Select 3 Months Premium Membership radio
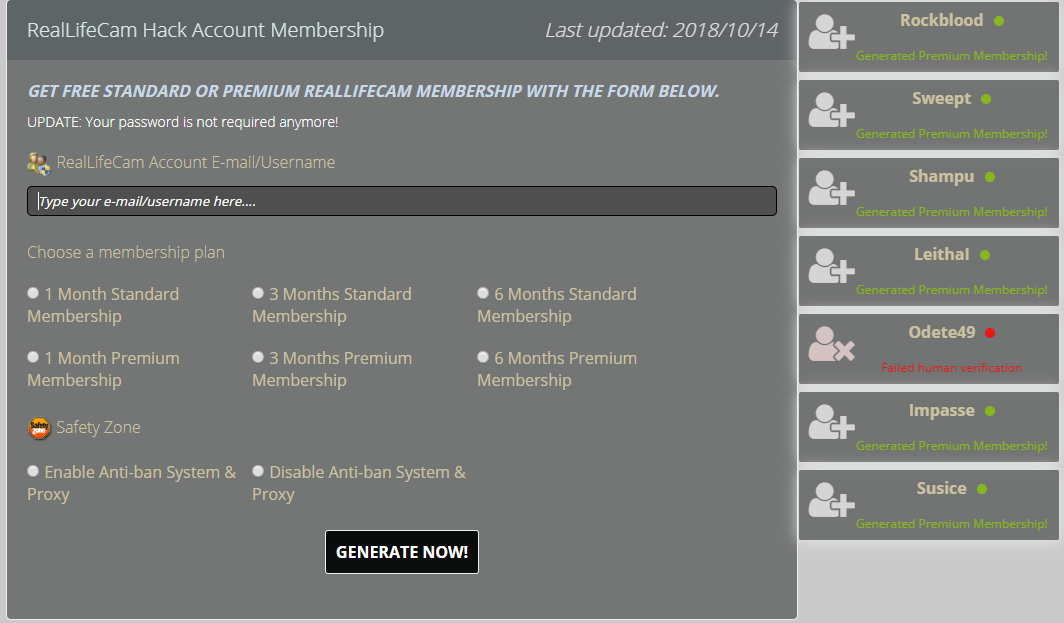1064x623 pixels. (258, 357)
